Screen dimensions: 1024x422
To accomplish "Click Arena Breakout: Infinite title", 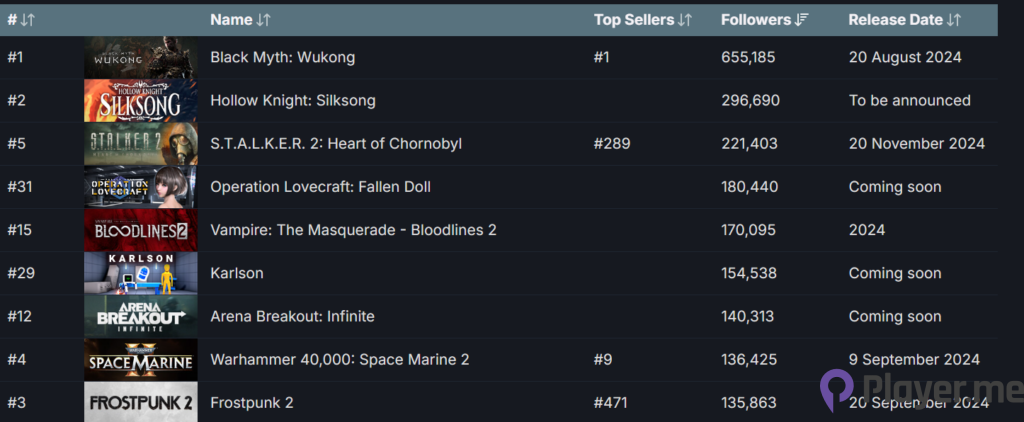I will (292, 316).
